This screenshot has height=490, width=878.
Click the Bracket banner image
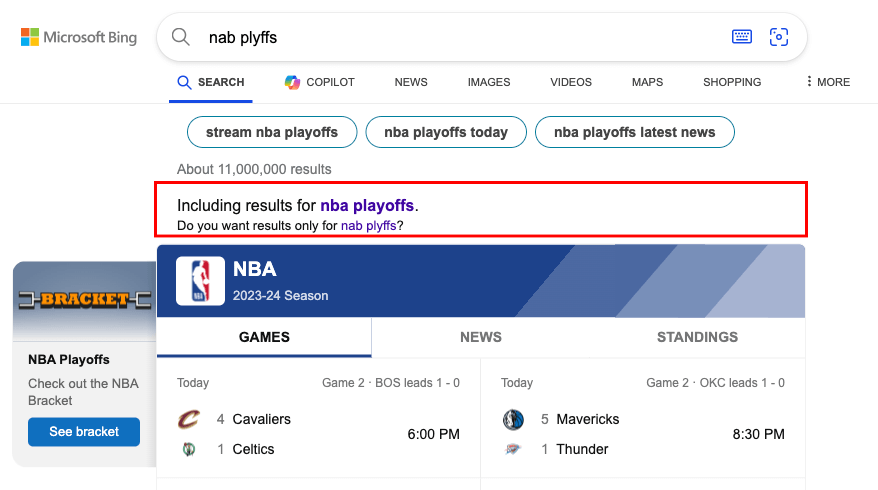(x=85, y=301)
